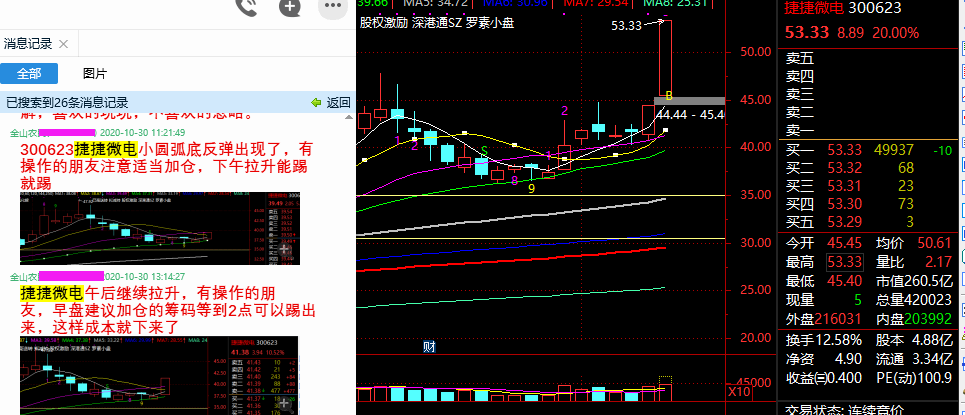
Task: Click the 收益(三)0.400 field
Action: point(824,377)
